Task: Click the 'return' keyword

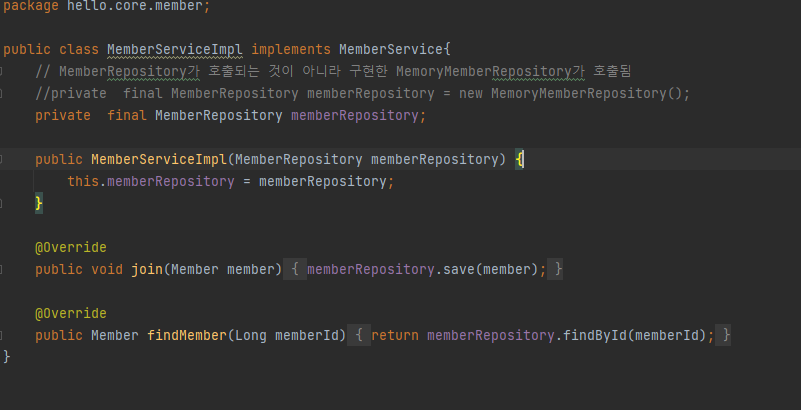Action: tap(394, 335)
